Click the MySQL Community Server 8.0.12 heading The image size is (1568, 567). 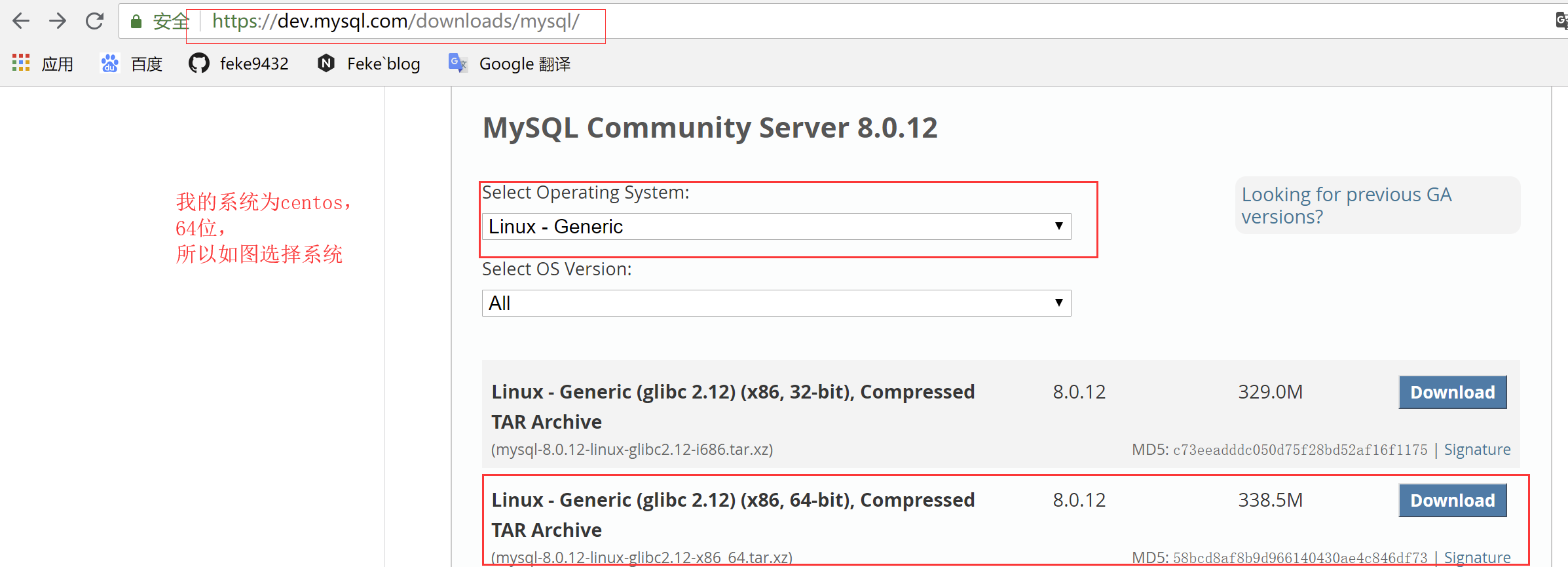(x=710, y=128)
